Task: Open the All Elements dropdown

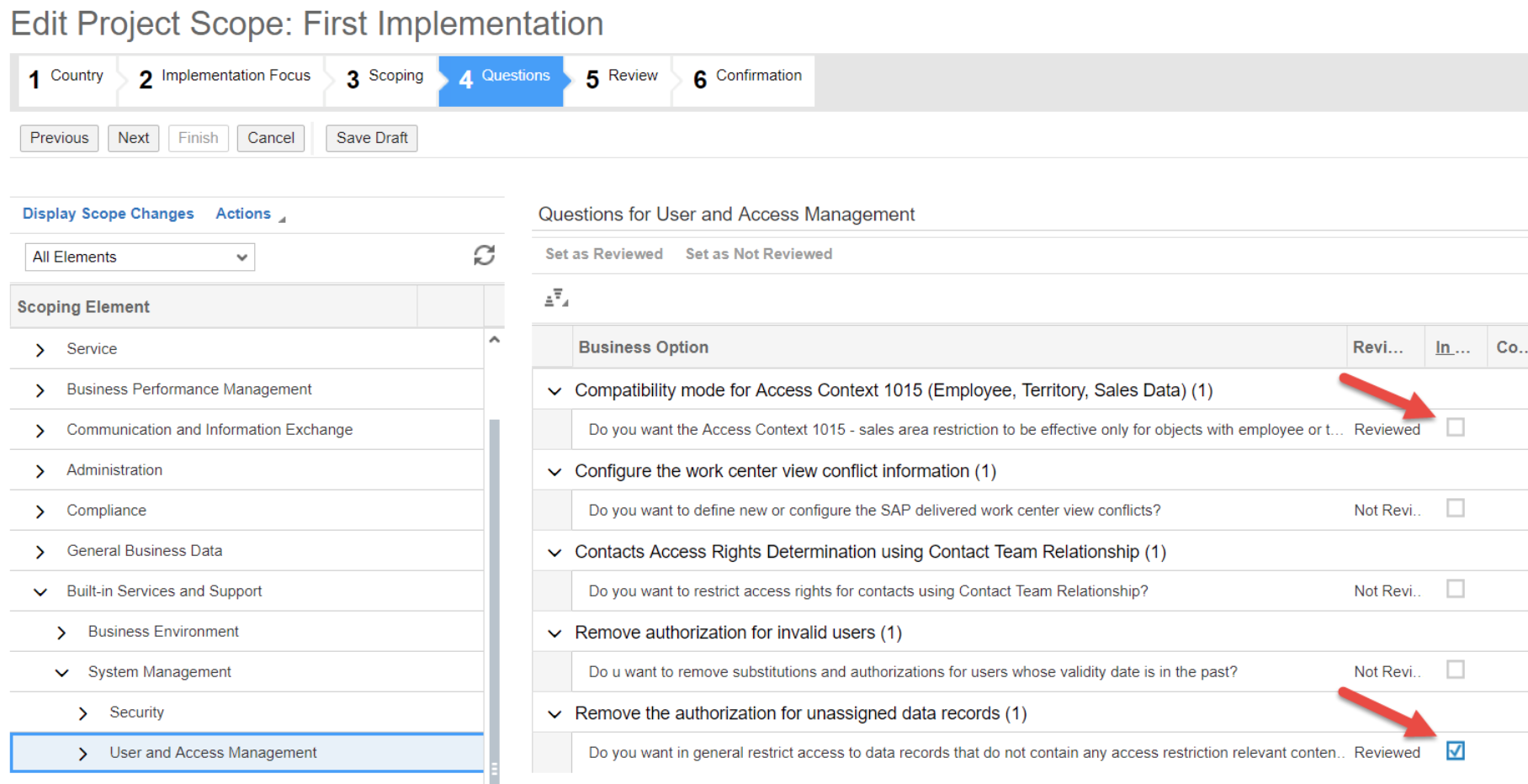Action: [x=140, y=257]
